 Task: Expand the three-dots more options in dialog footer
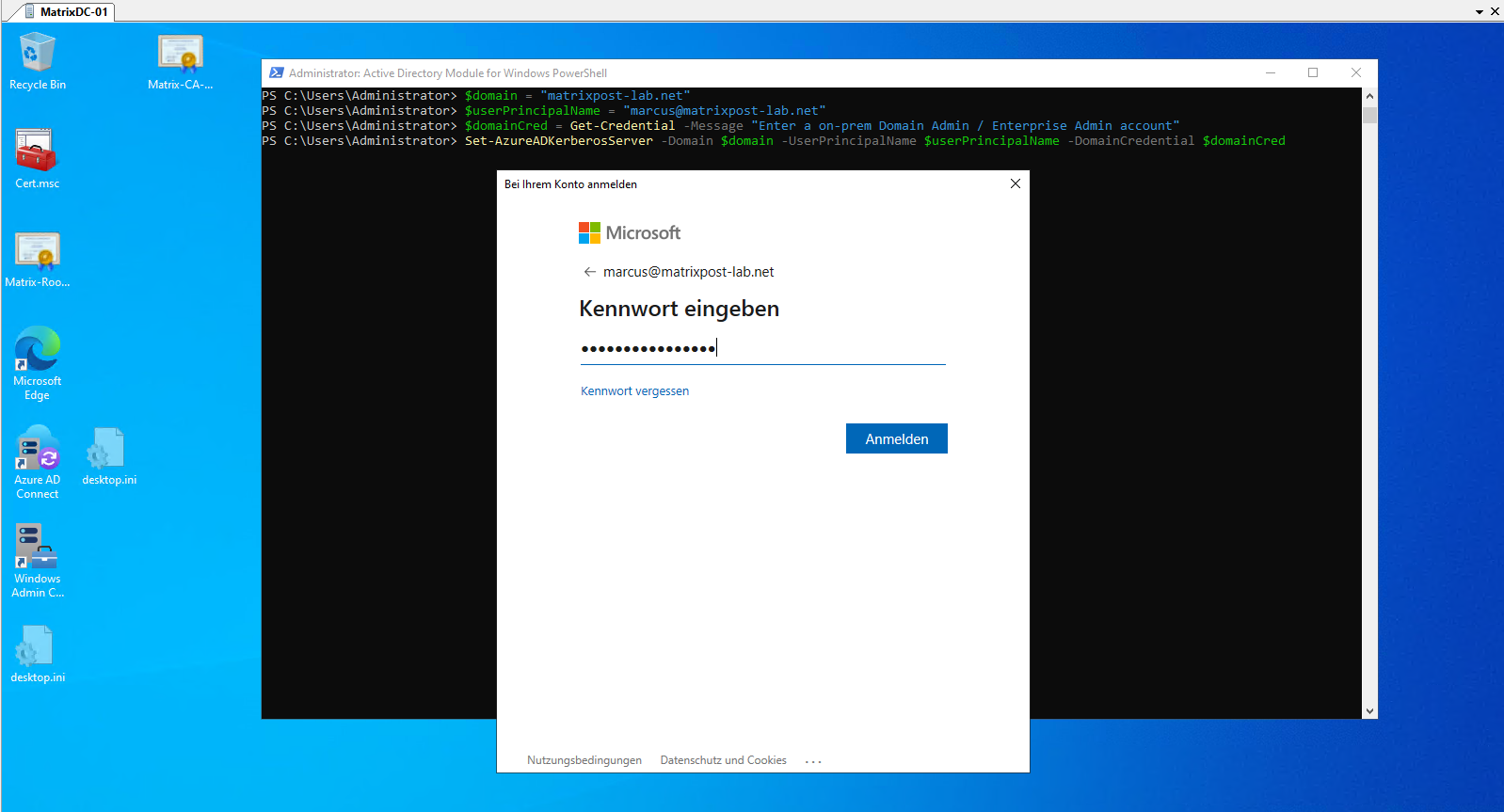[x=813, y=761]
